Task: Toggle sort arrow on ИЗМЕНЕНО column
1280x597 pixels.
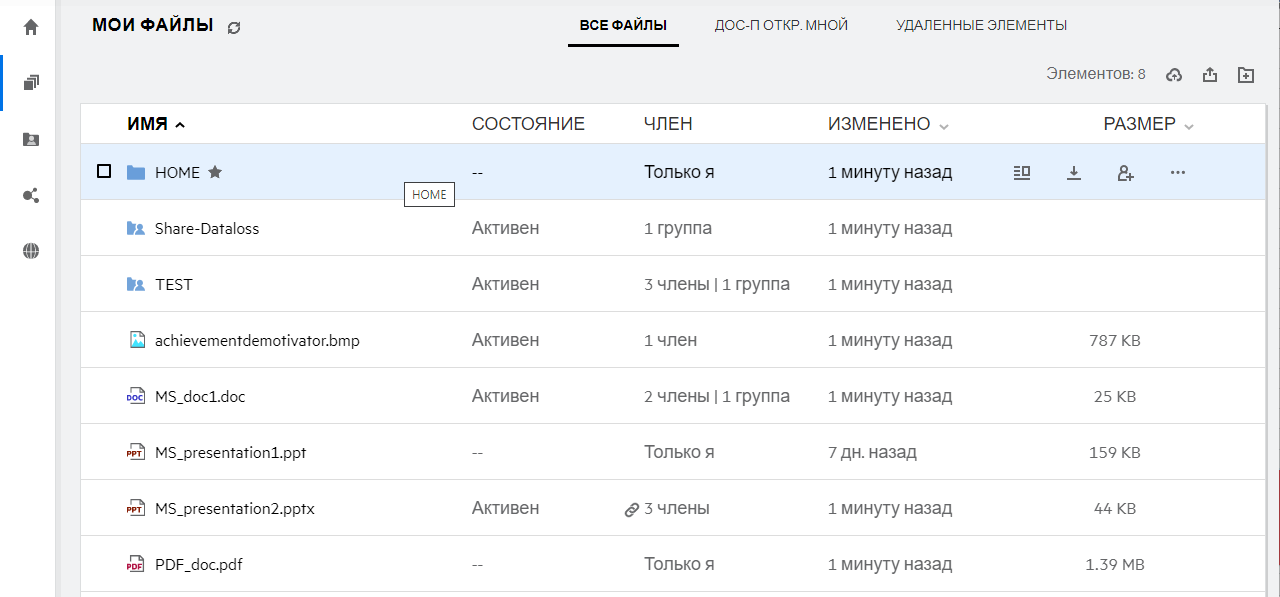Action: click(944, 126)
